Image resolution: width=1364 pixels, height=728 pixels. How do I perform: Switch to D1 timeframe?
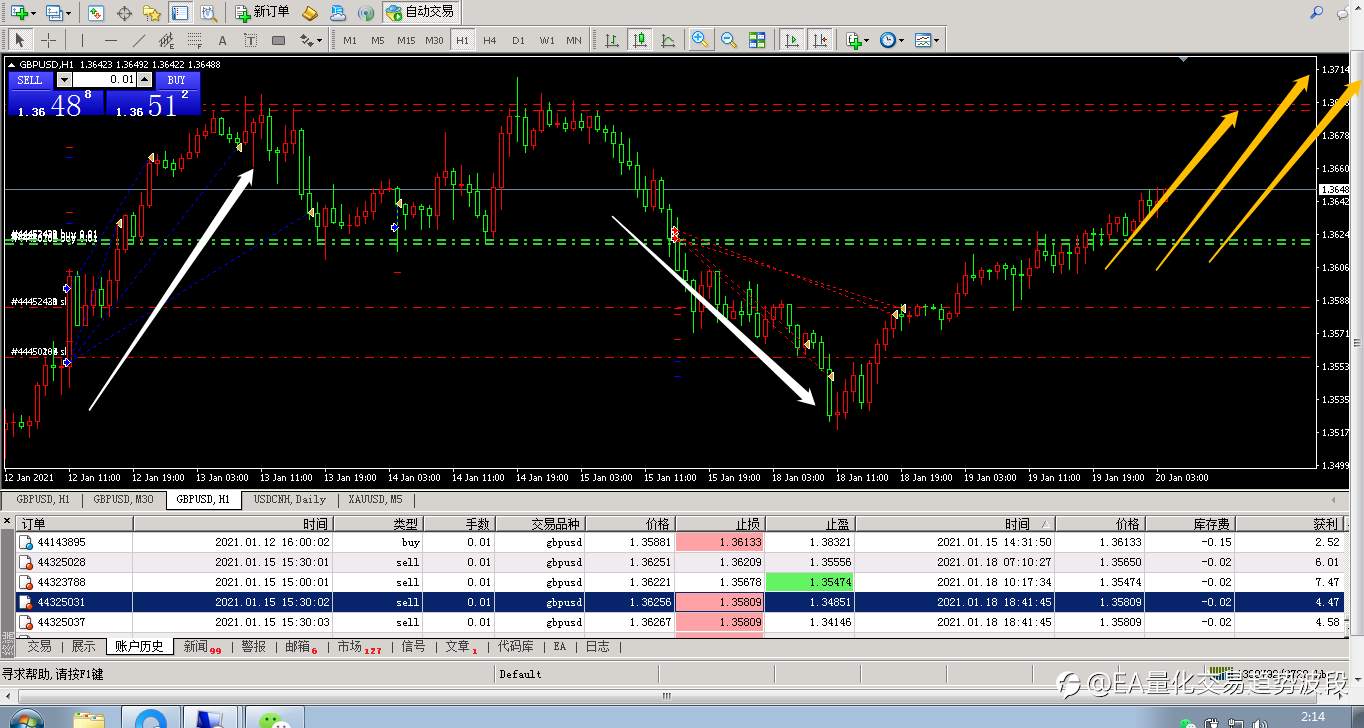click(x=518, y=40)
